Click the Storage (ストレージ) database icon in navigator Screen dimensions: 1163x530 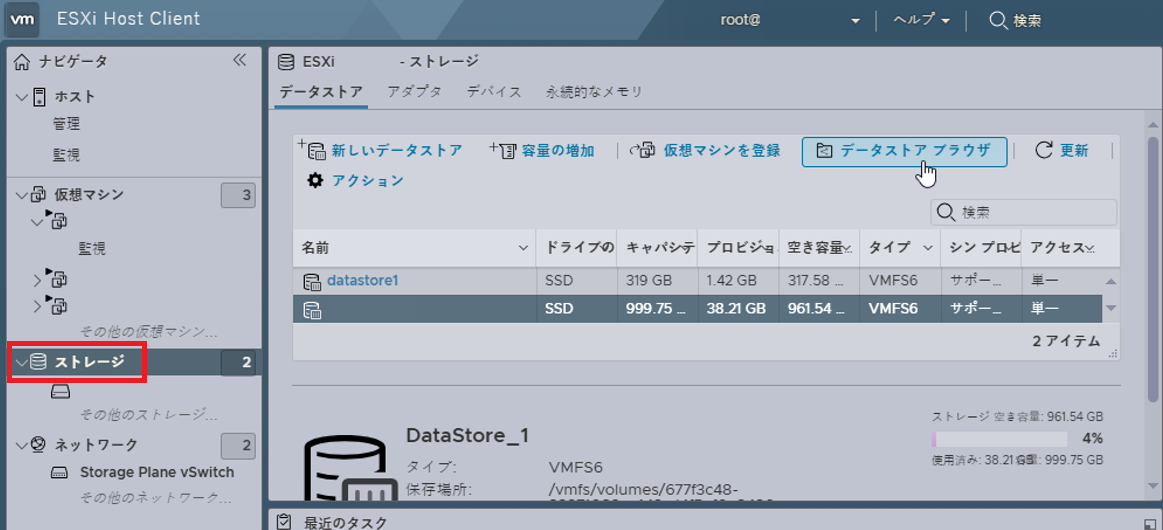pos(39,362)
